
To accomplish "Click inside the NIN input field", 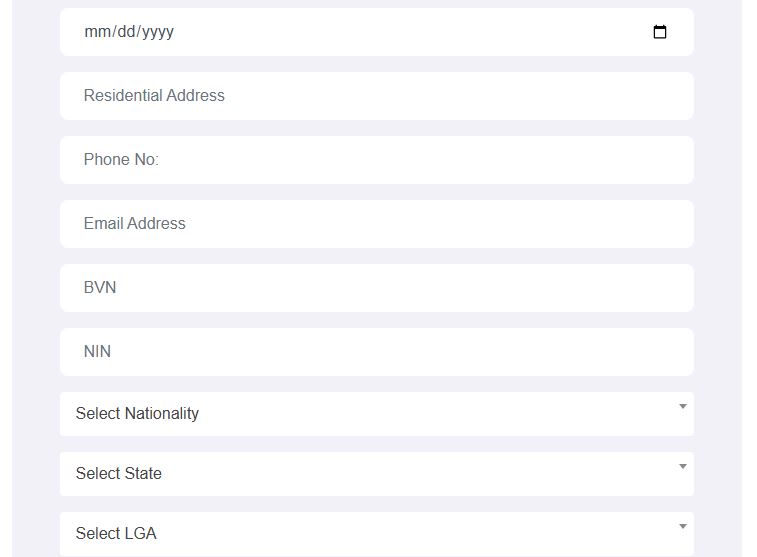I will [x=377, y=351].
